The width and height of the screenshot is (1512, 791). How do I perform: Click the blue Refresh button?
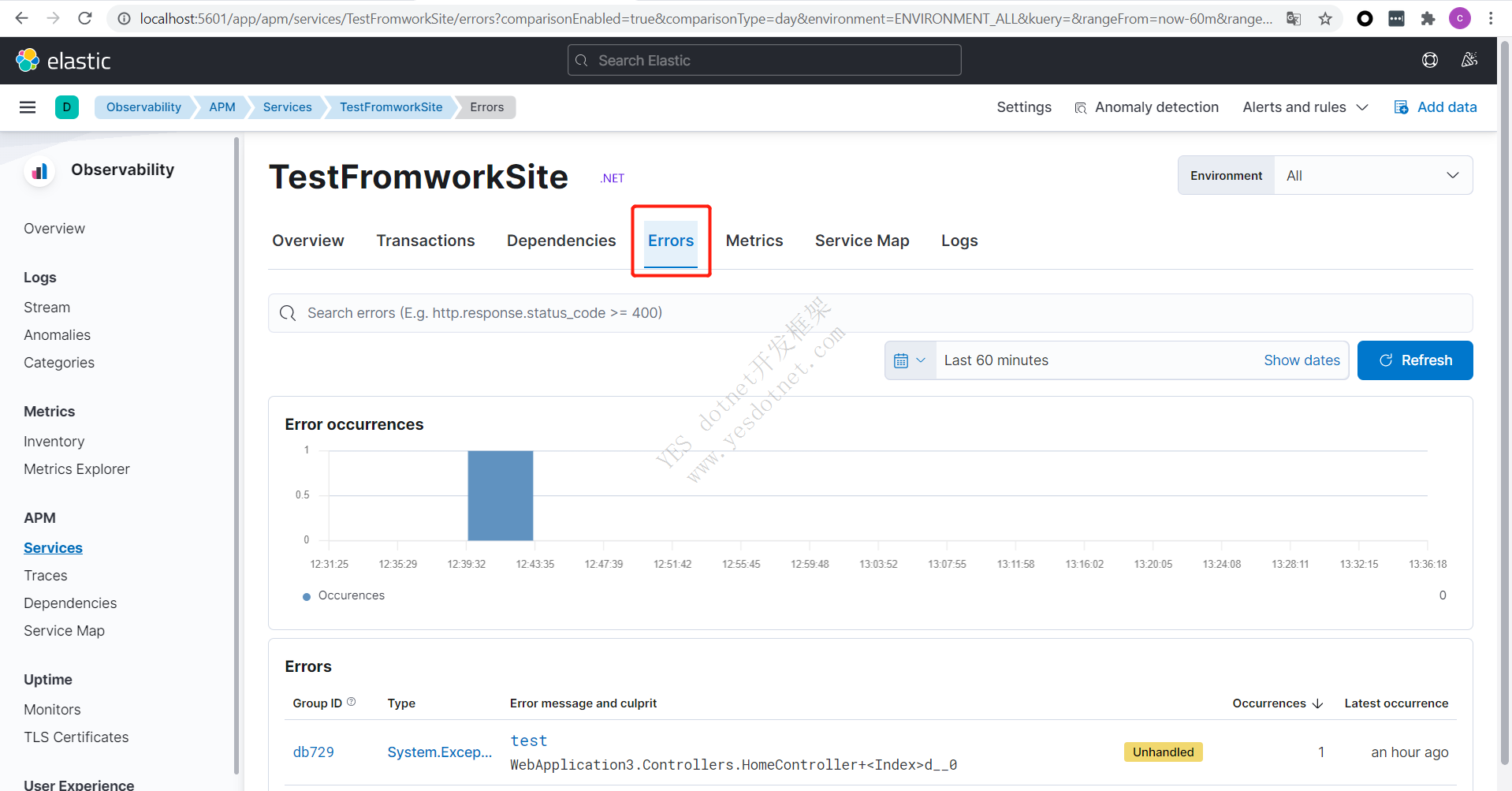pos(1415,360)
